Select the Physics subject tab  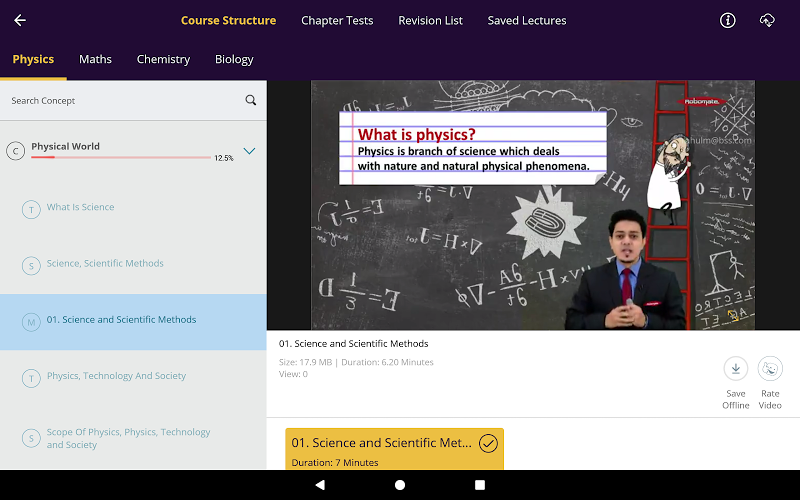click(x=33, y=59)
